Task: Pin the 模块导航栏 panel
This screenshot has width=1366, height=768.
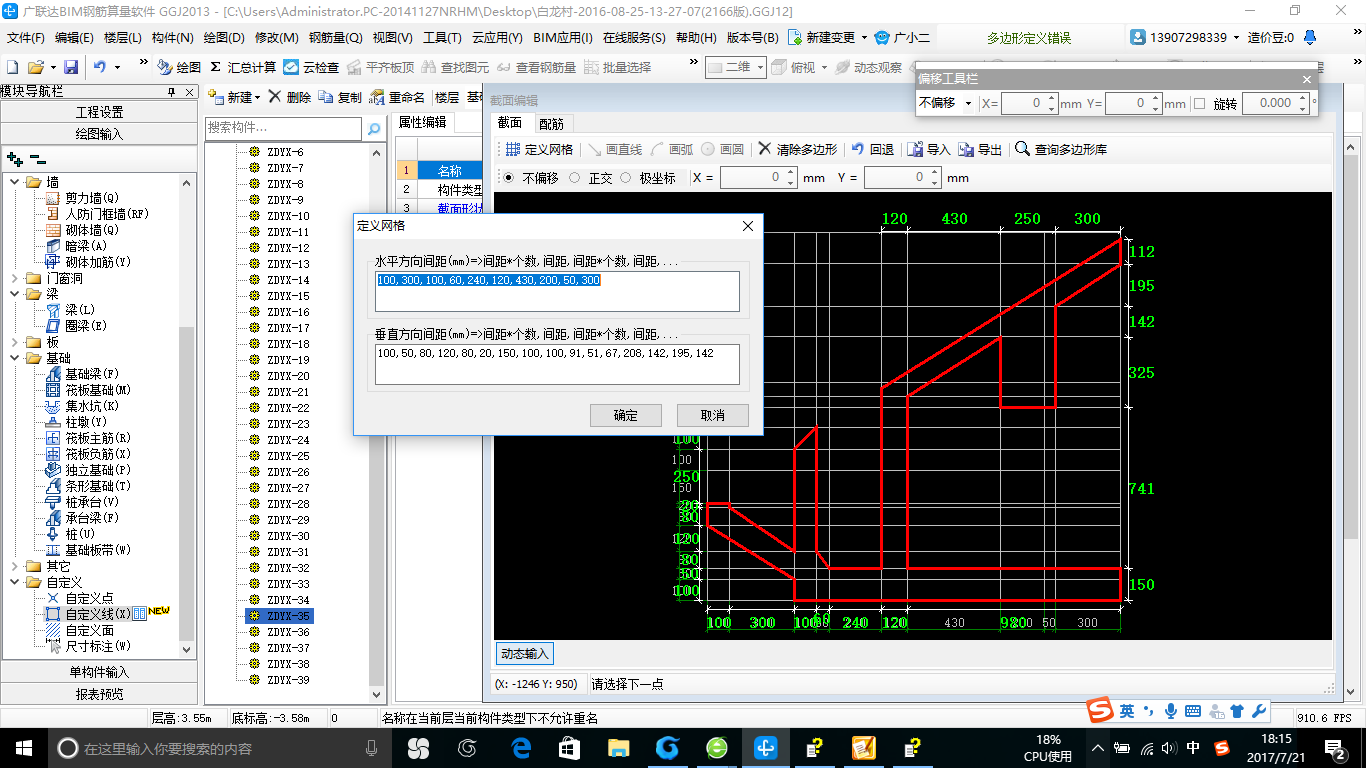Action: [171, 91]
